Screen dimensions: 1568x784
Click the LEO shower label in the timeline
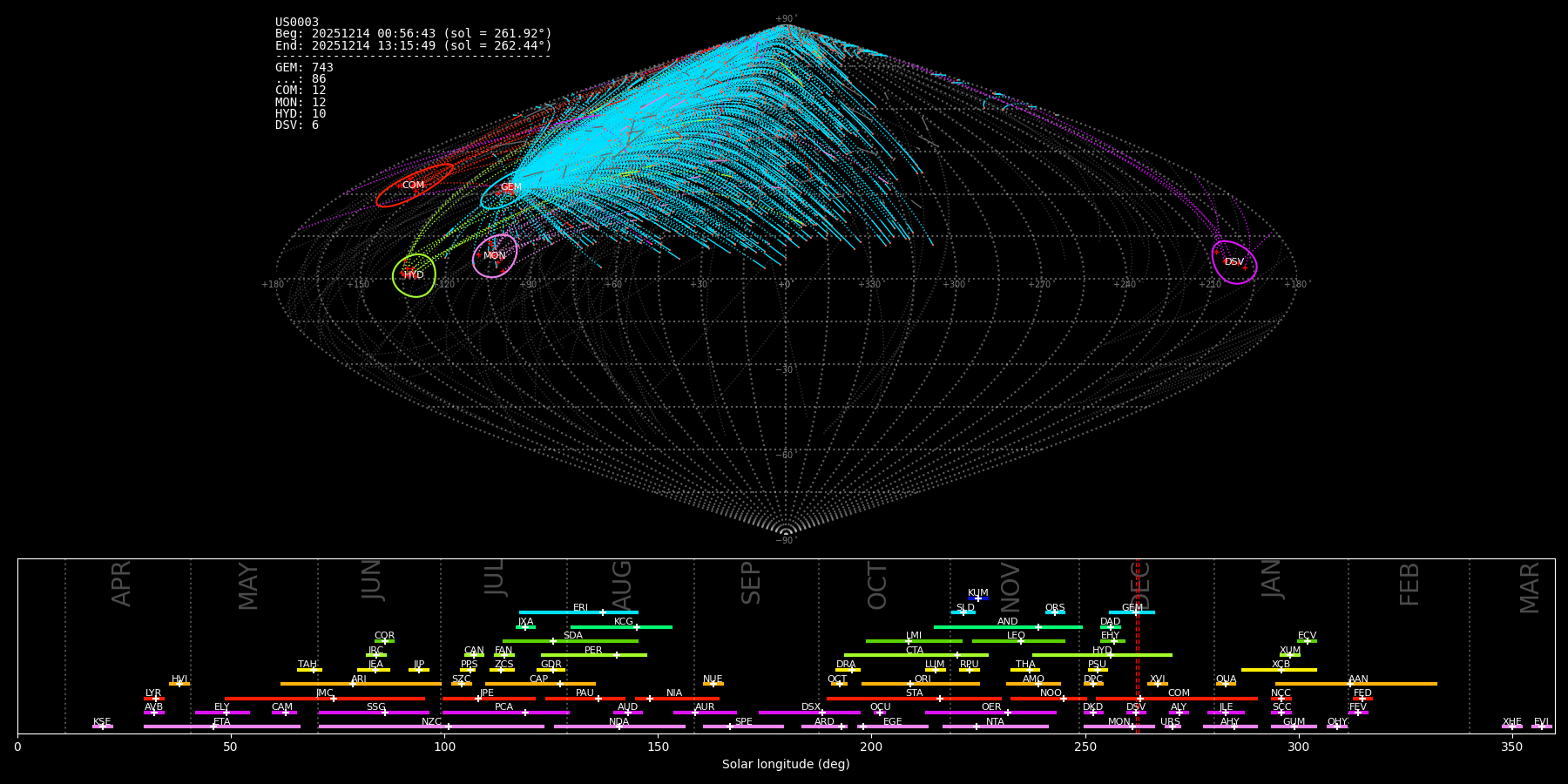coord(1016,636)
